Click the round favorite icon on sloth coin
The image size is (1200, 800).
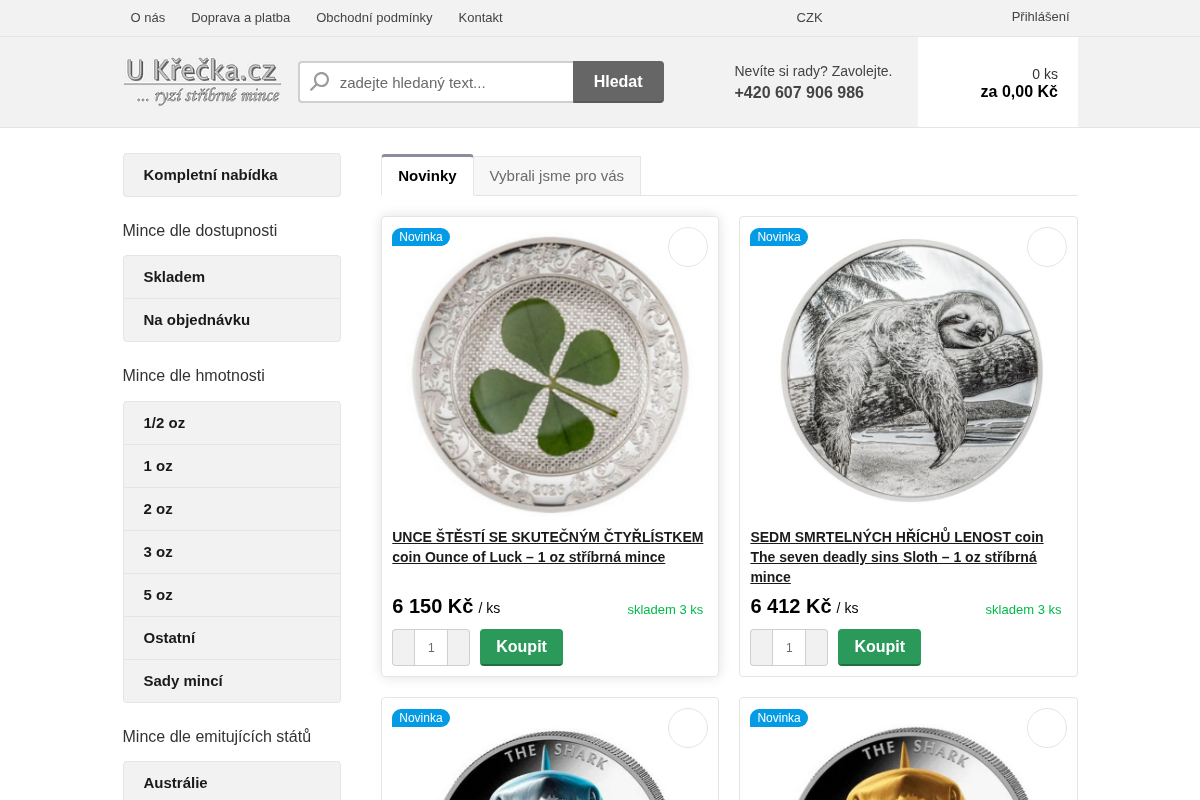[1047, 247]
